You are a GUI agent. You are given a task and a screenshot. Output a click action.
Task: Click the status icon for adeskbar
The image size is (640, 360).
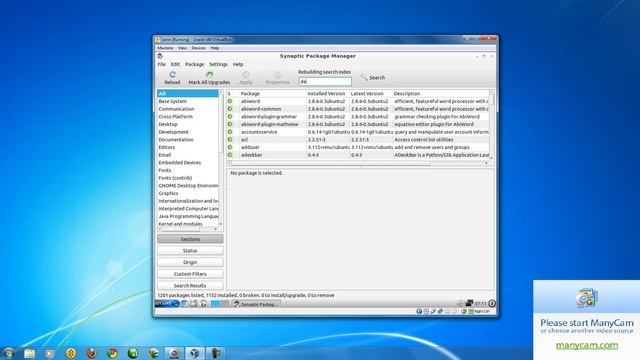pyautogui.click(x=230, y=155)
